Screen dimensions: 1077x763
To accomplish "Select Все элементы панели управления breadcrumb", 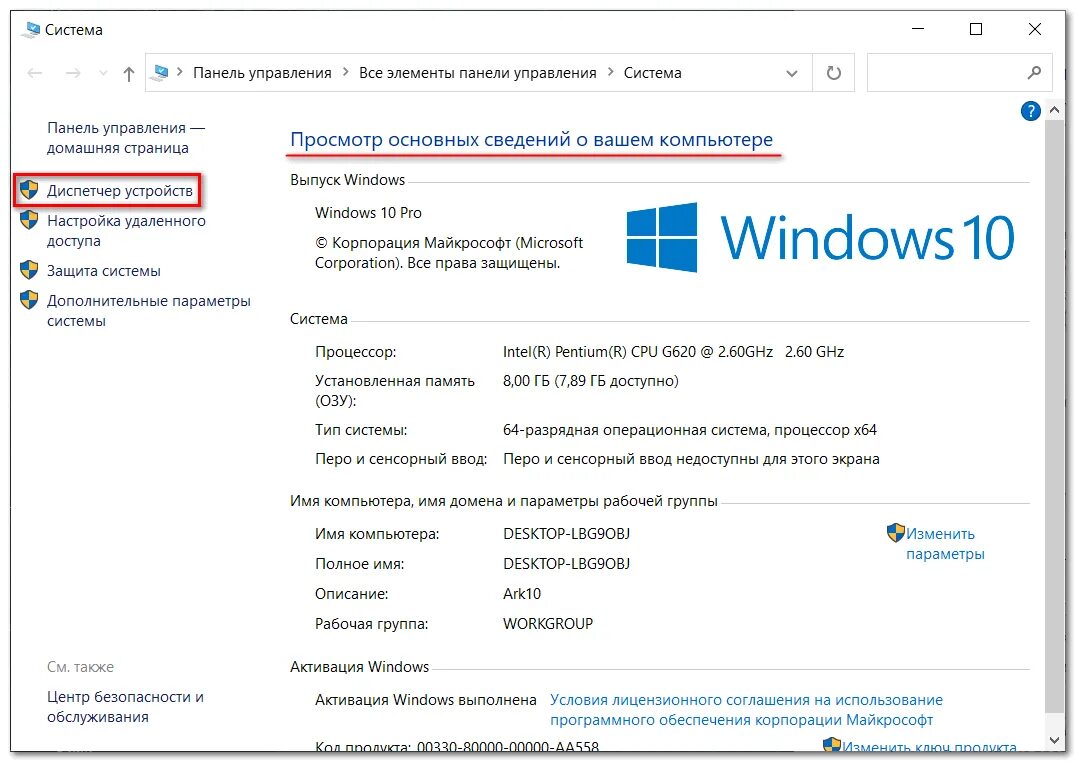I will [477, 73].
